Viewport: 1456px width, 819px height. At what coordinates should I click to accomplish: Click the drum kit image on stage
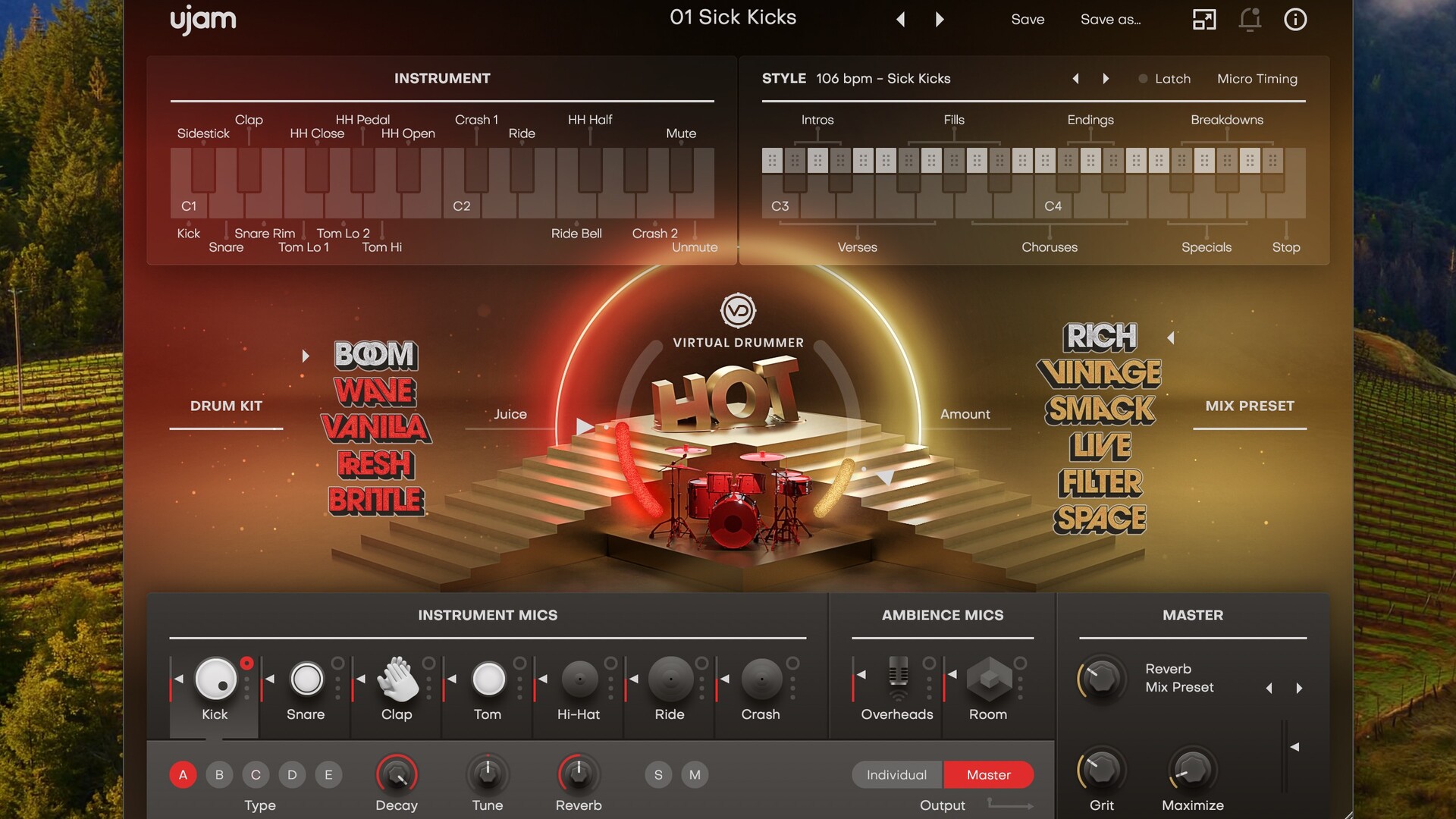732,497
